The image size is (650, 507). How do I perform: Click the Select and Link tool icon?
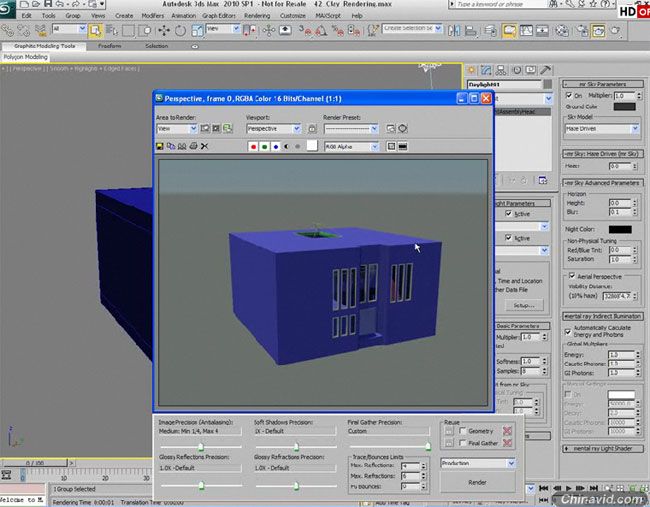coord(7,31)
